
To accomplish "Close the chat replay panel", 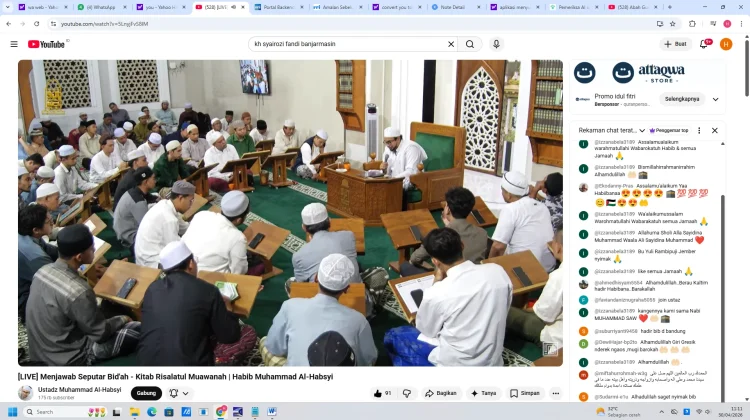I will click(715, 130).
